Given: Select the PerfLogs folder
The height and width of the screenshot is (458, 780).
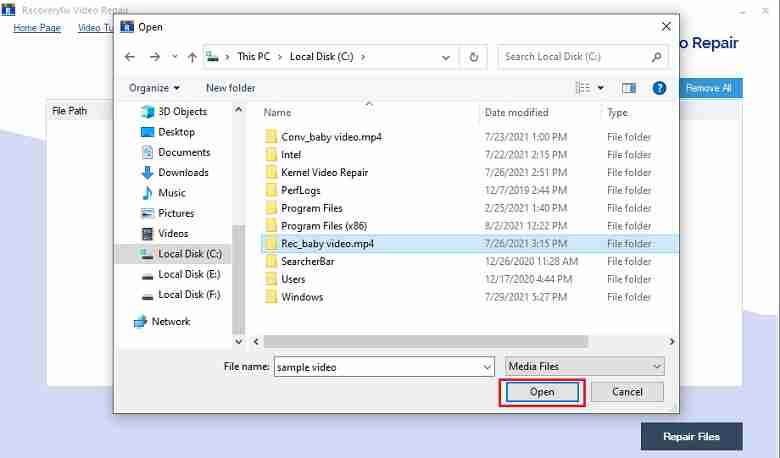Looking at the screenshot, I should point(300,190).
